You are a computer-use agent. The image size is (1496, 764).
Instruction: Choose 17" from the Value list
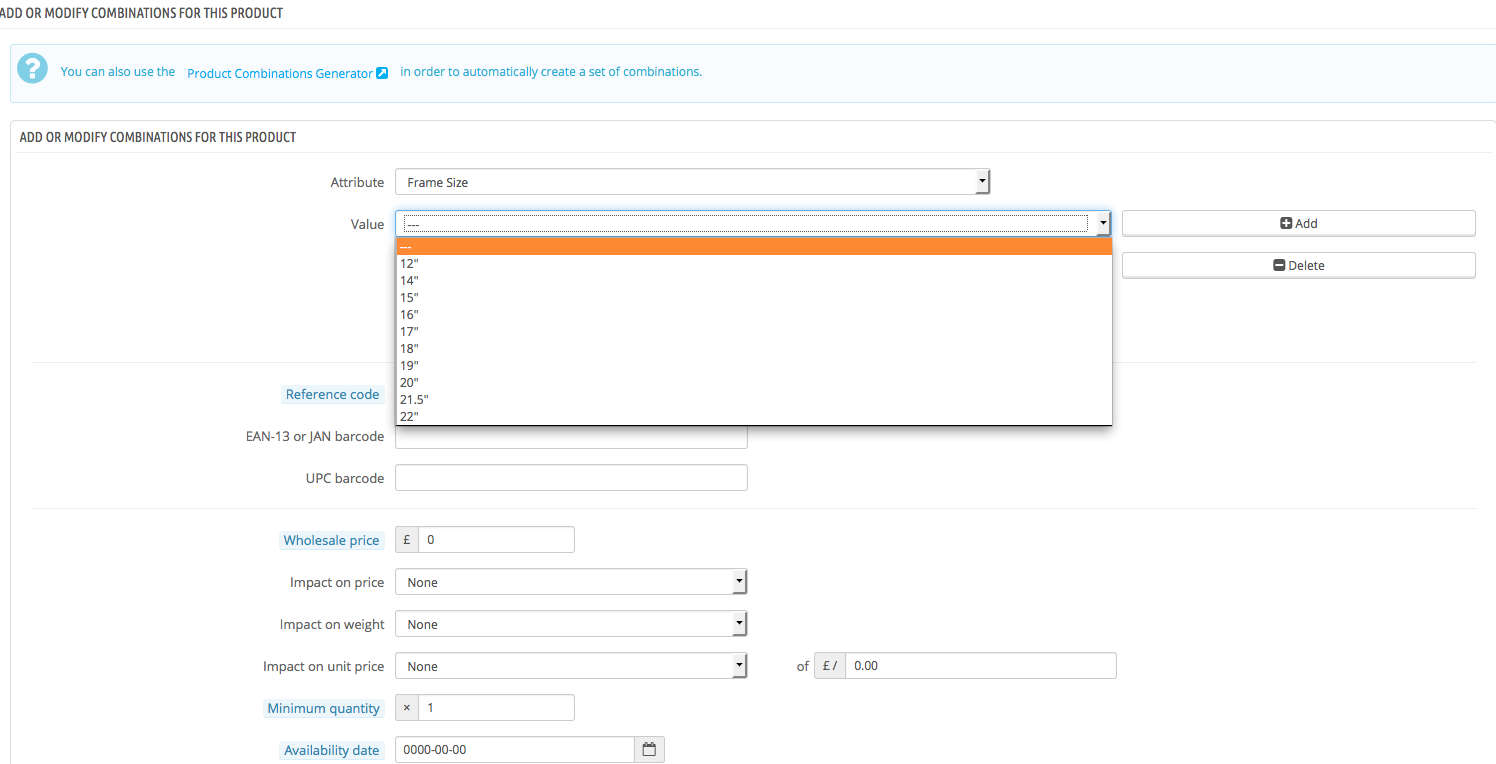(x=754, y=332)
